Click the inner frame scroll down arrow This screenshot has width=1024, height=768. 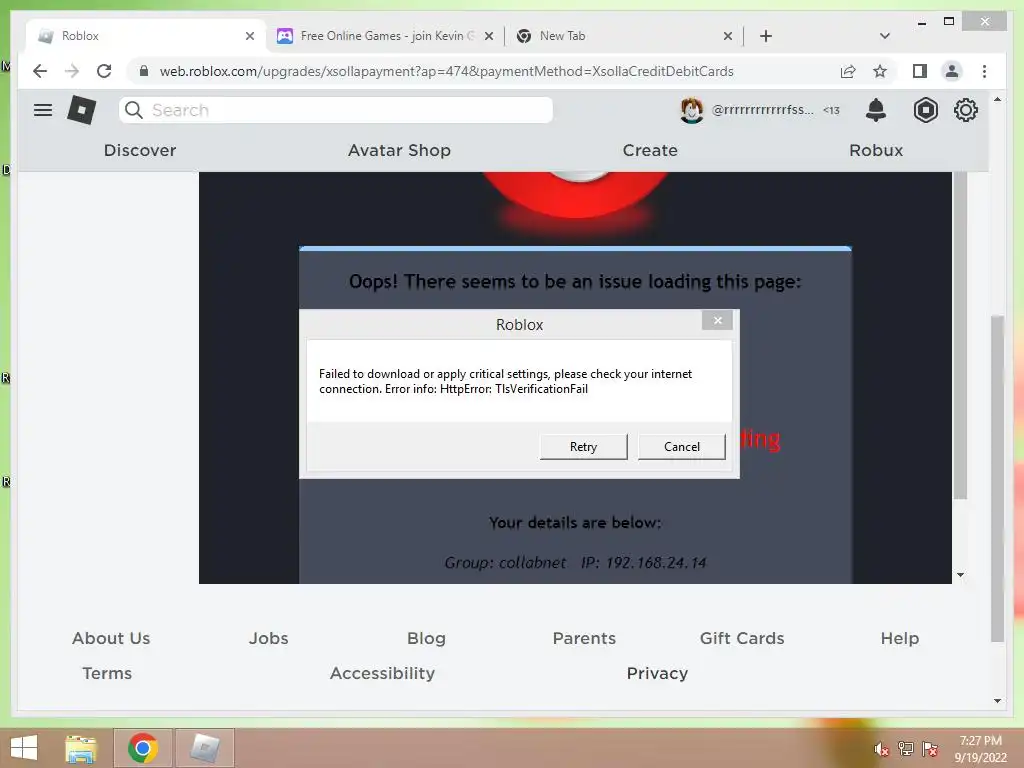[960, 575]
